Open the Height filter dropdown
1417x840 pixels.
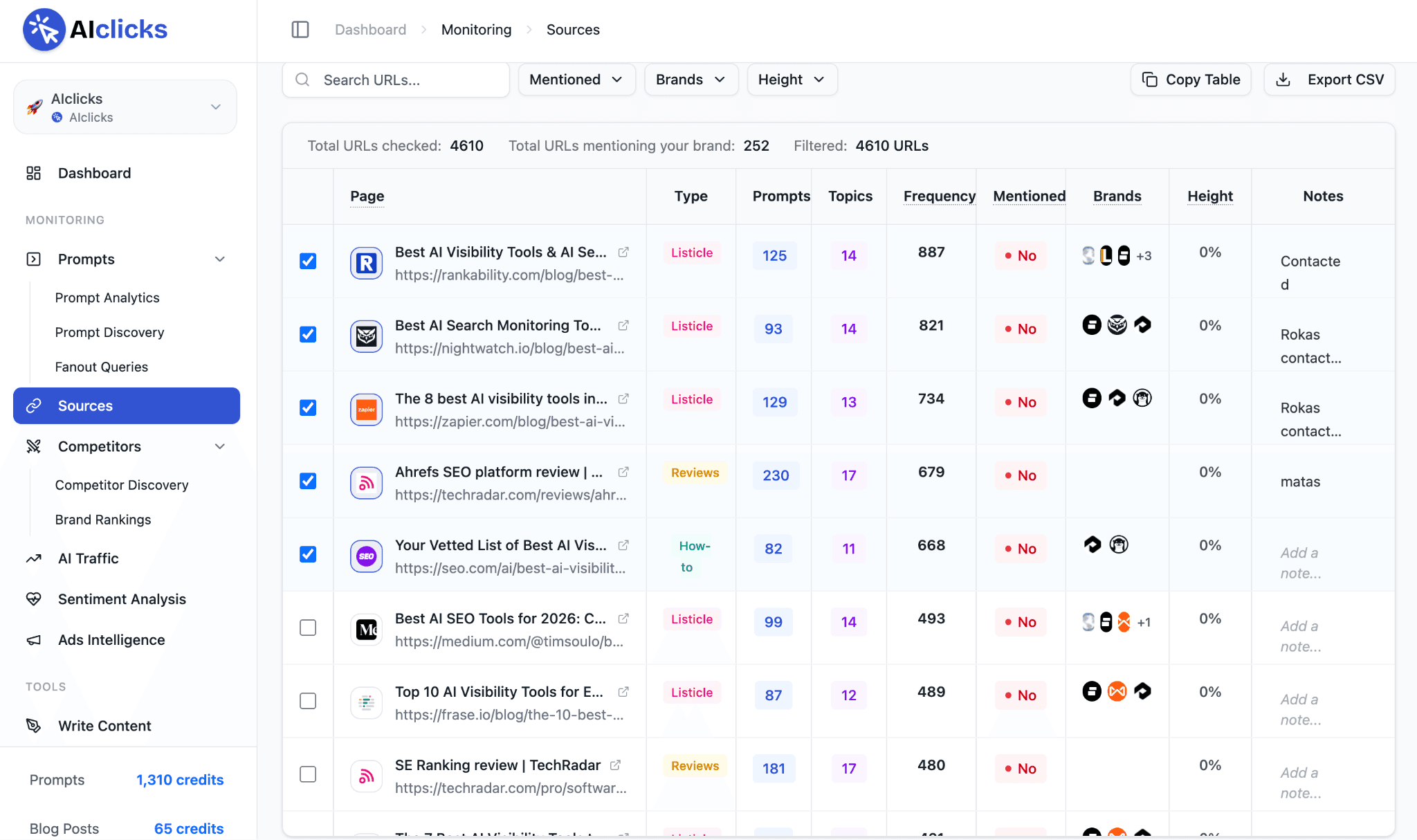tap(792, 80)
